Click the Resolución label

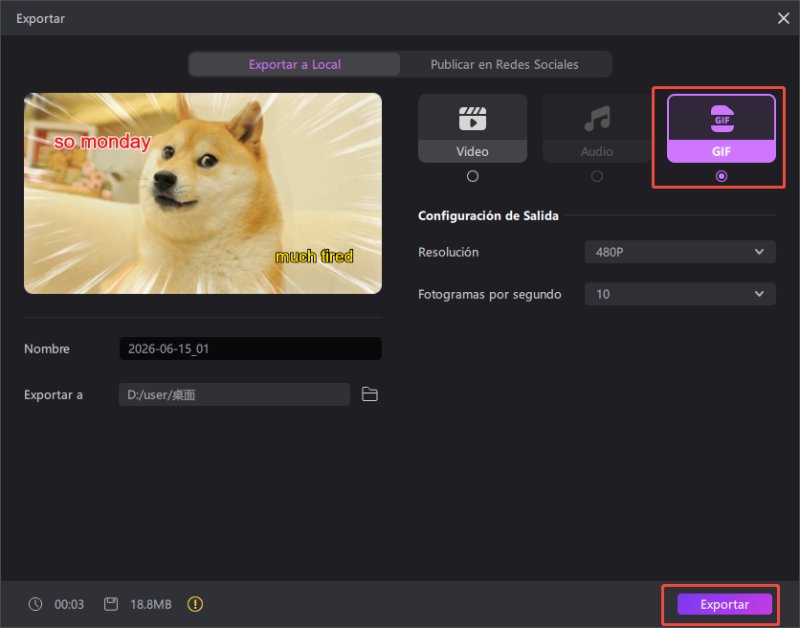pyautogui.click(x=448, y=252)
